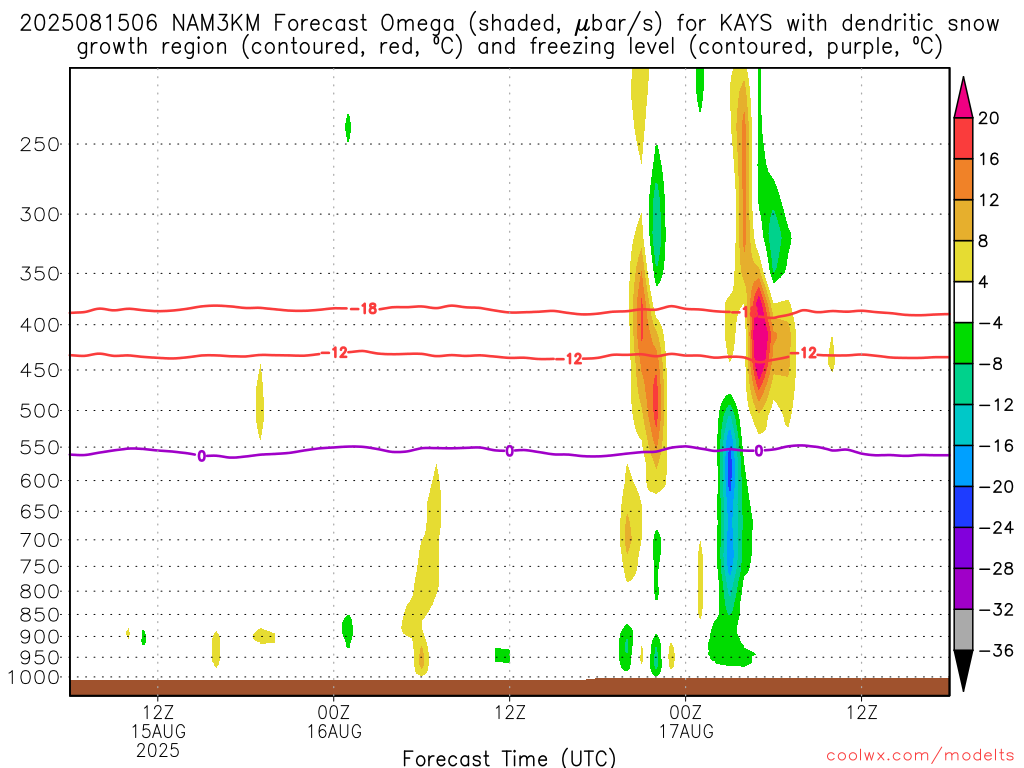Screen dimensions: 1024x768
Task: Click the colorbar value label -36
Action: pos(996,650)
